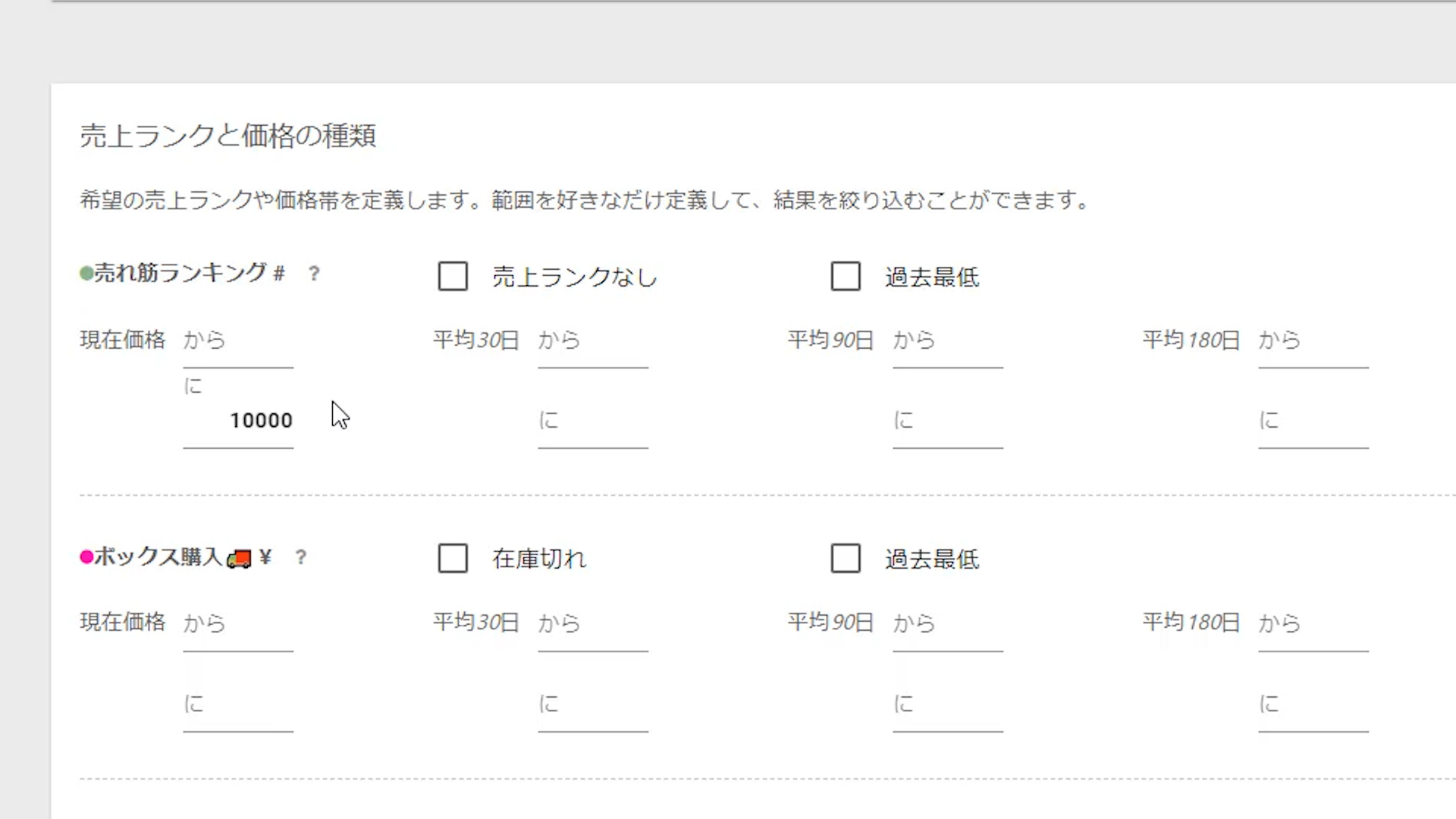Check 過去最低 in the 売れ筋ランキング row

click(x=846, y=277)
